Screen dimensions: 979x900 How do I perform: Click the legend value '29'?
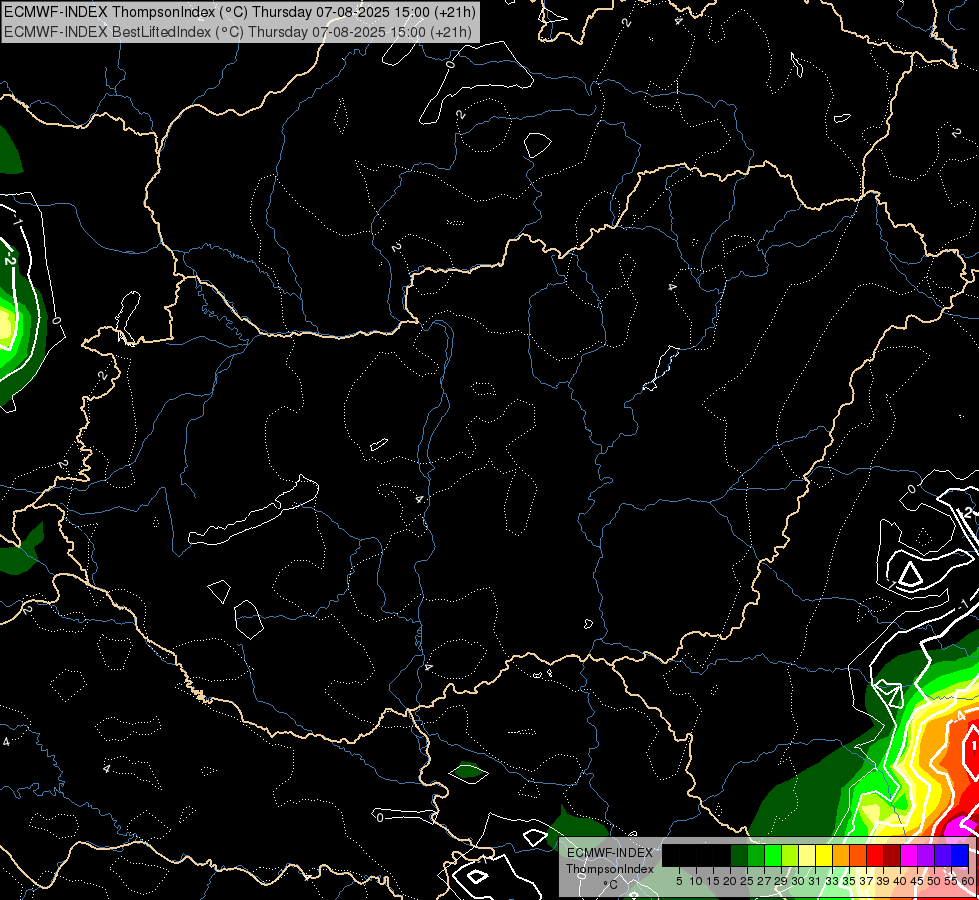click(781, 881)
